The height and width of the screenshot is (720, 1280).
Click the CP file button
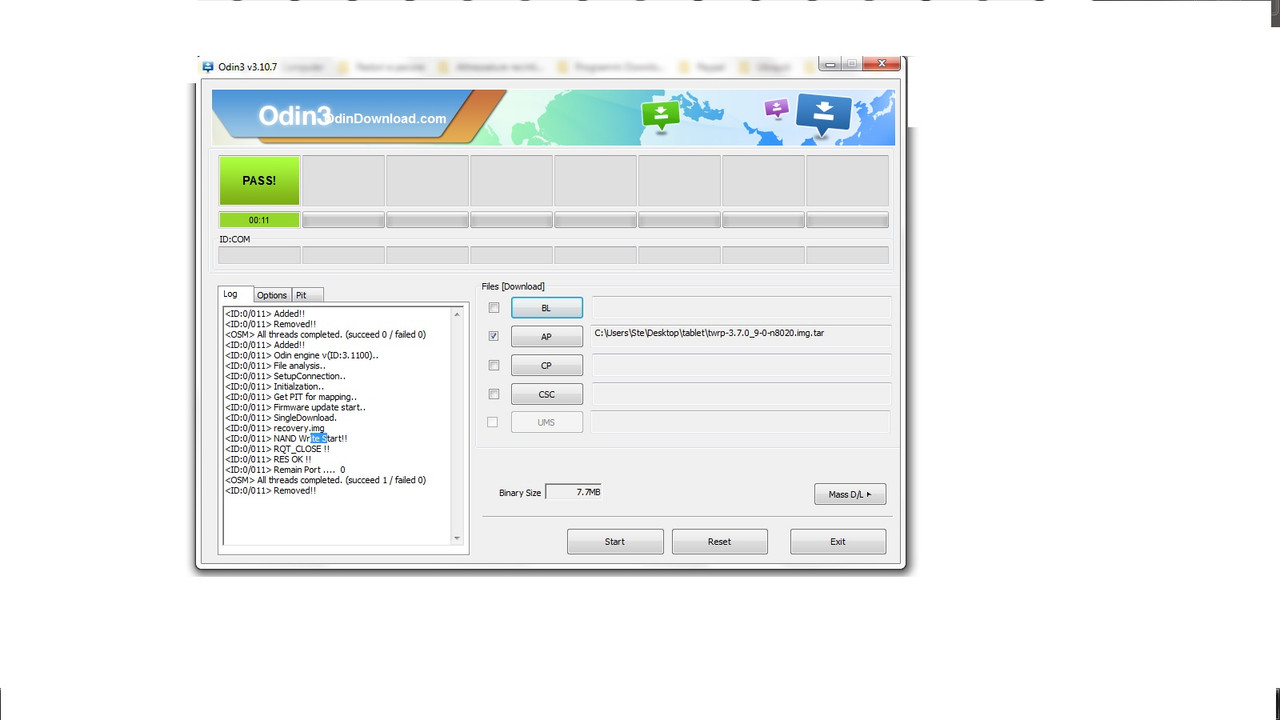pos(546,365)
